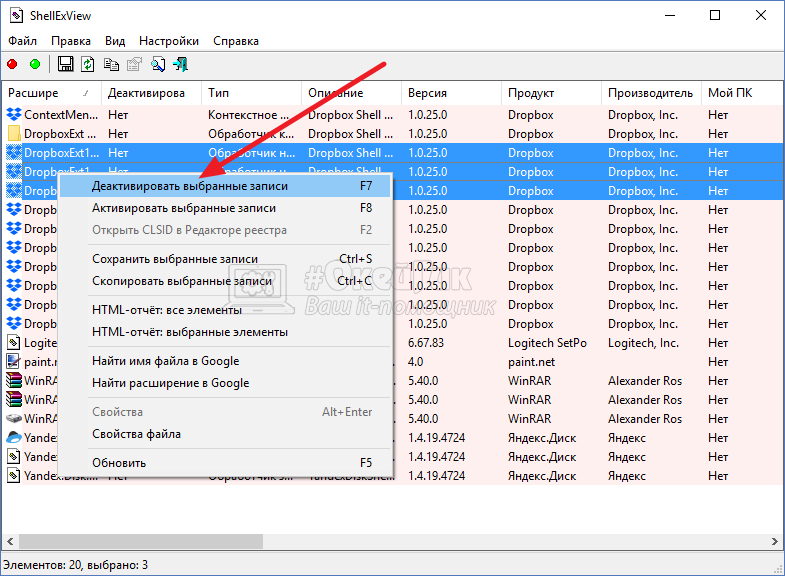Click the scrollbar right arrow

774,541
